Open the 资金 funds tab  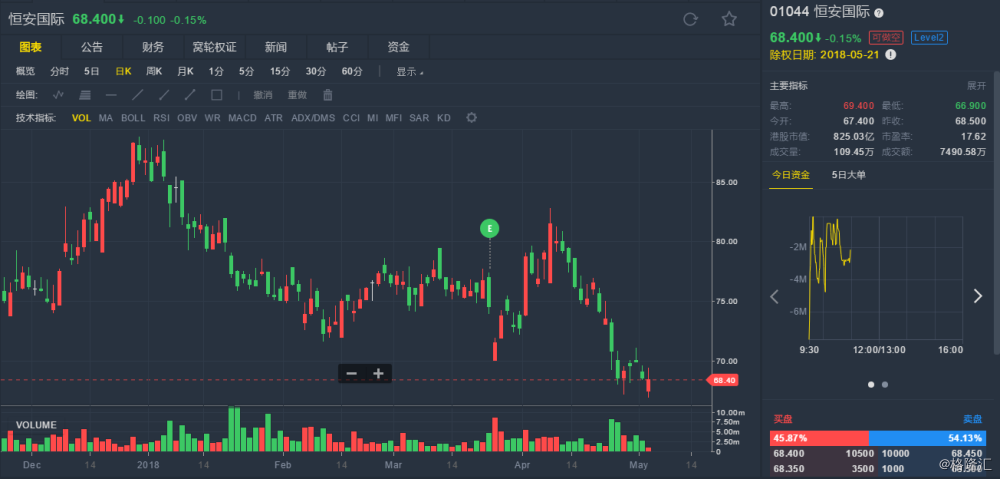coord(398,47)
